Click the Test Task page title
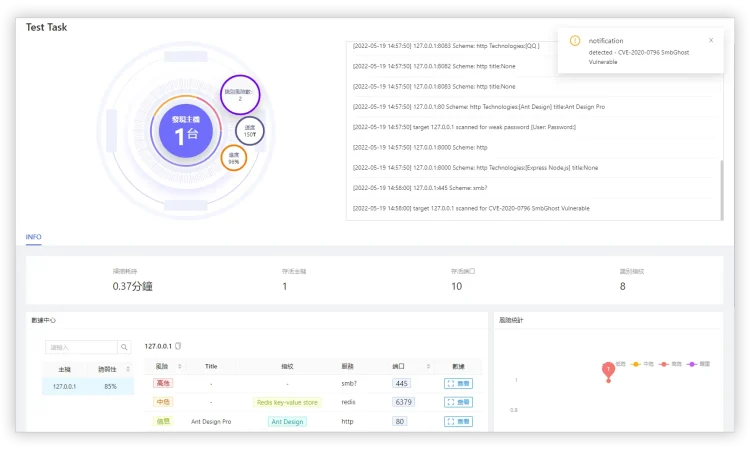Screen dimensions: 750x450 click(x=46, y=27)
